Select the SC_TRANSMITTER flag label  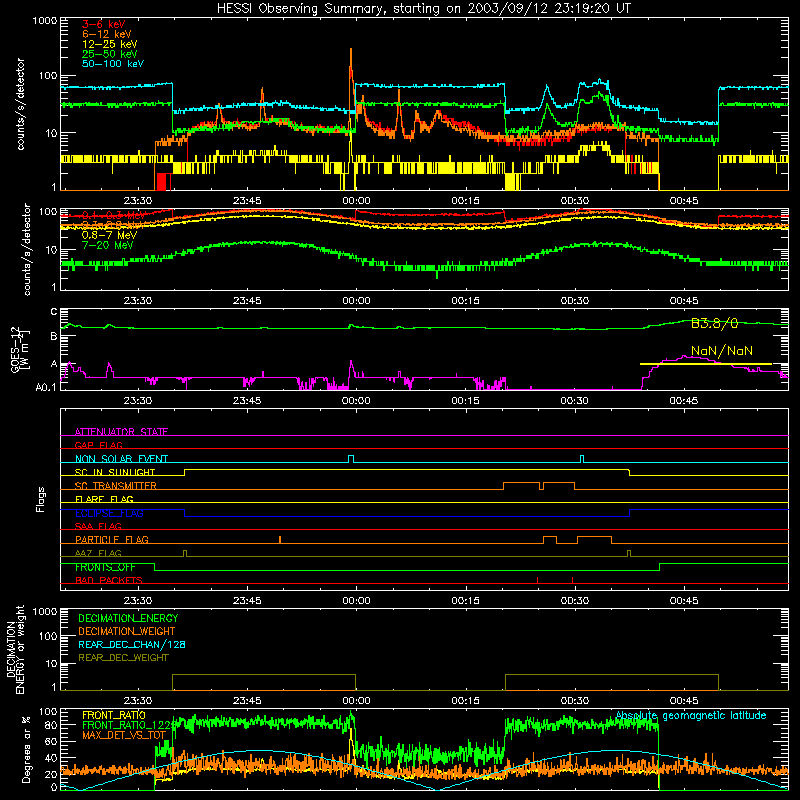(x=115, y=486)
